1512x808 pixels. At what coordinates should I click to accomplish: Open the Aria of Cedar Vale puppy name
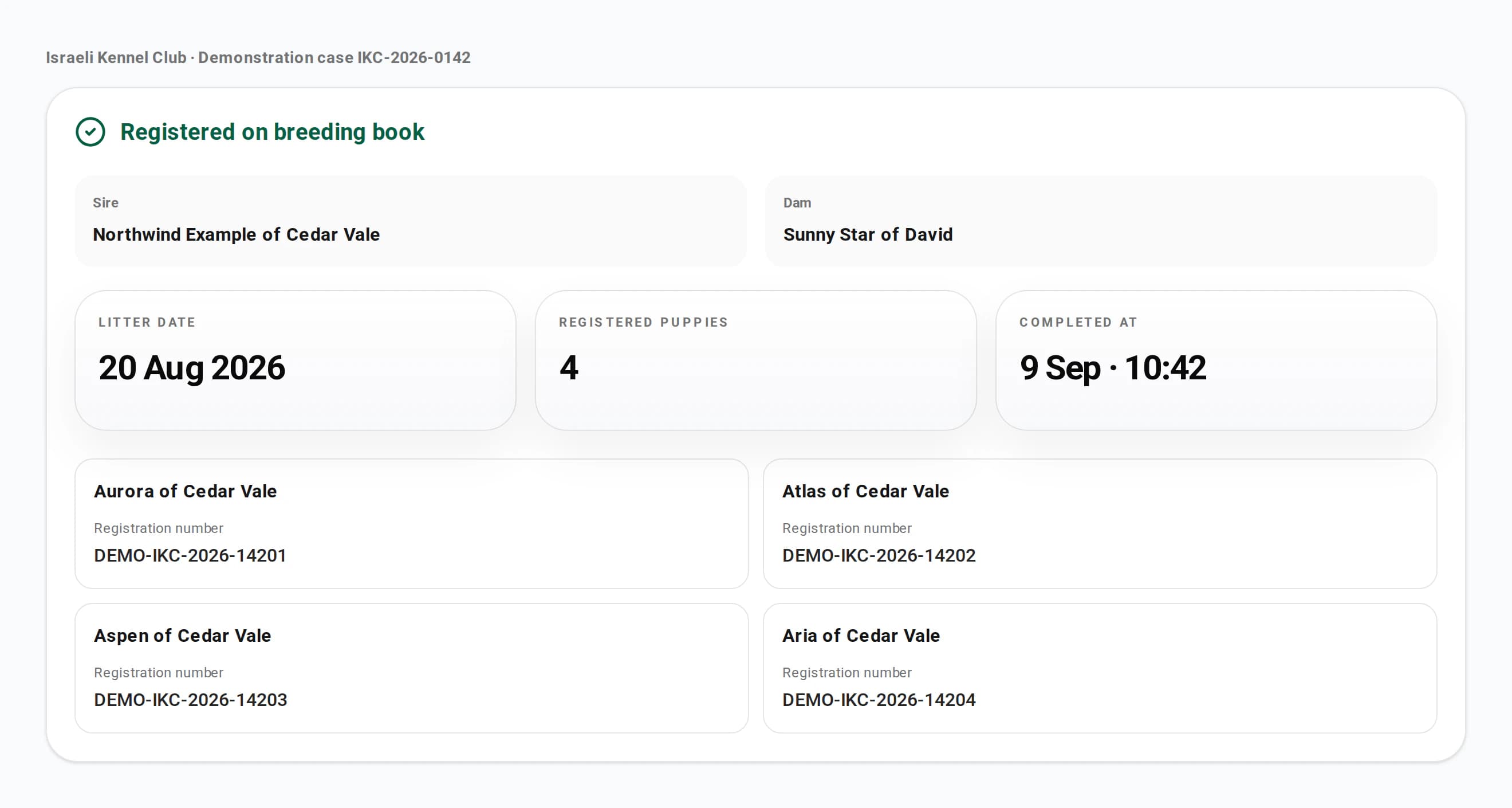[x=860, y=636]
